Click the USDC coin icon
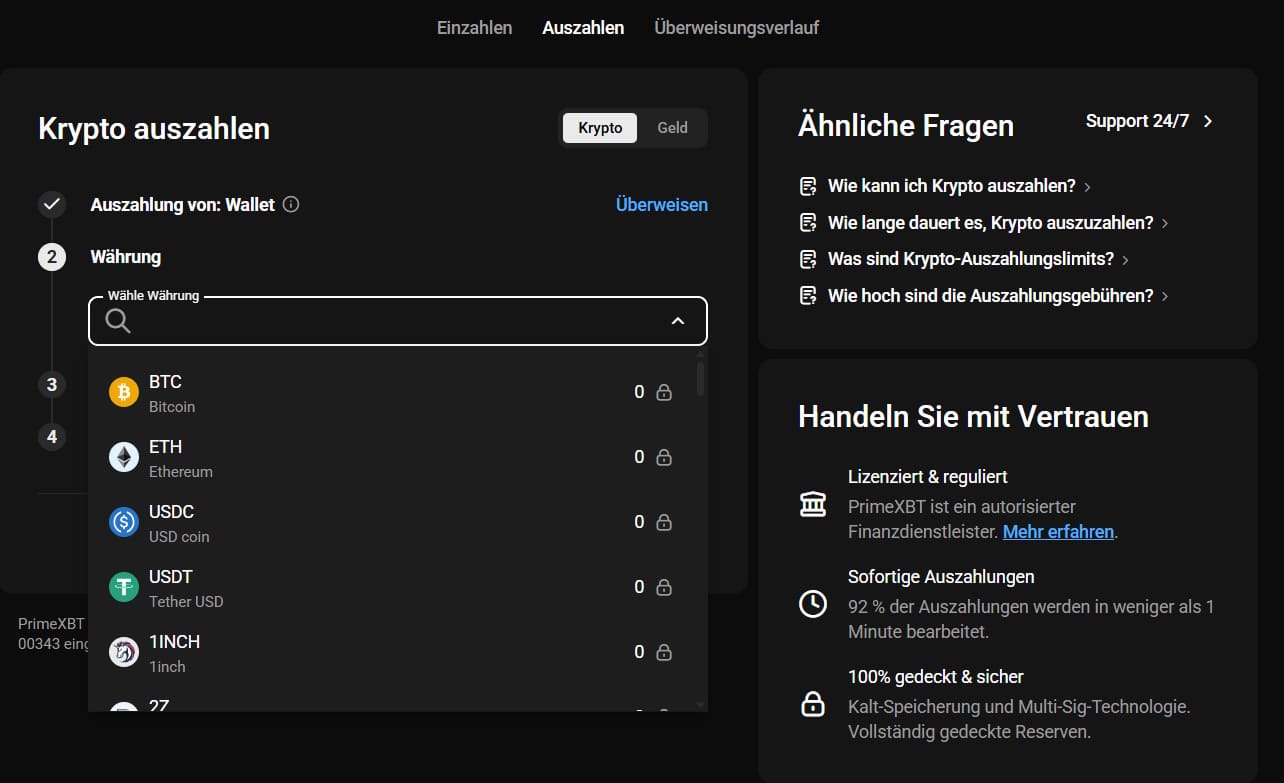This screenshot has height=783, width=1284. 124,523
